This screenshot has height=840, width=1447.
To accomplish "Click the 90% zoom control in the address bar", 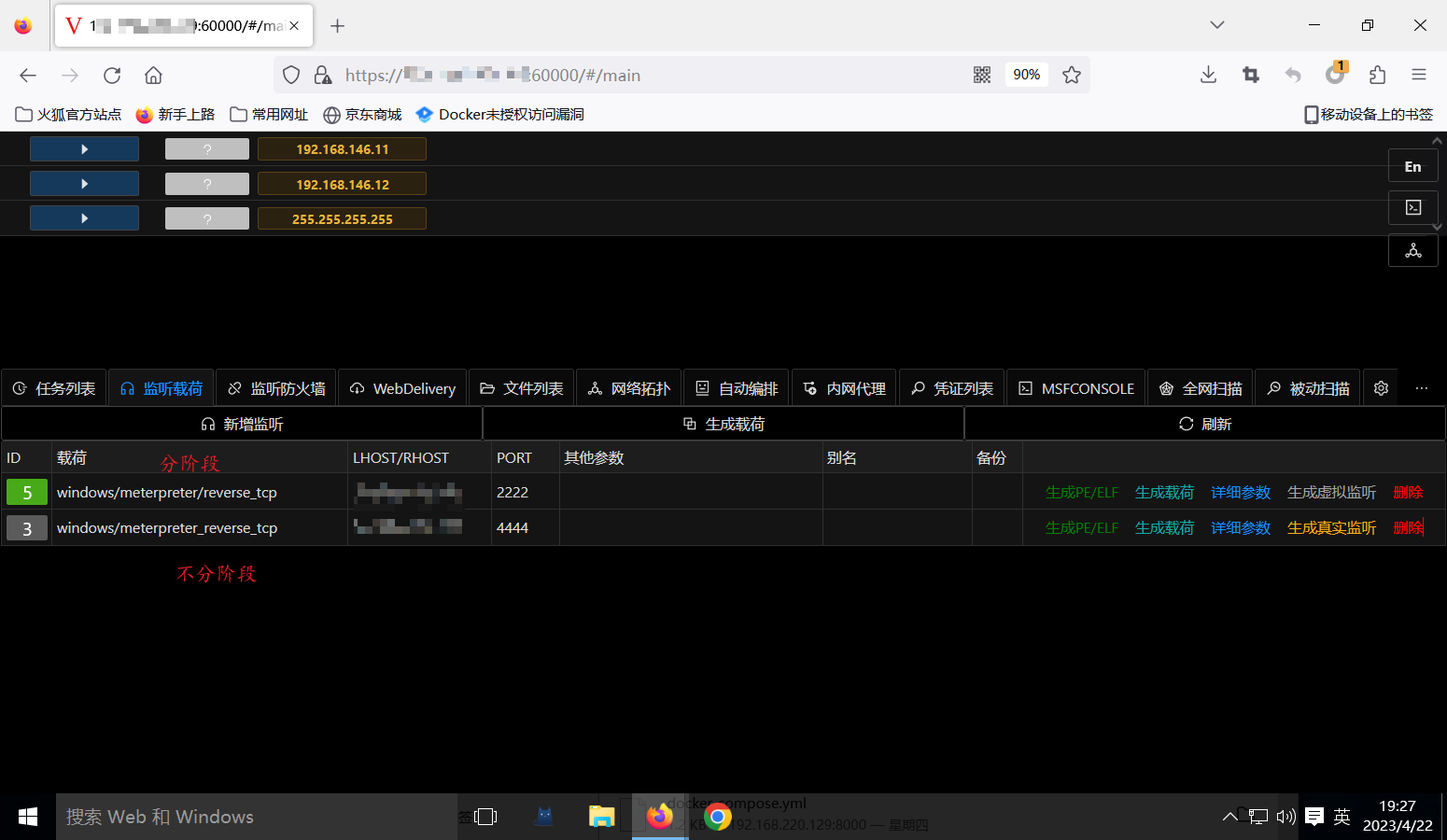I will click(1026, 75).
